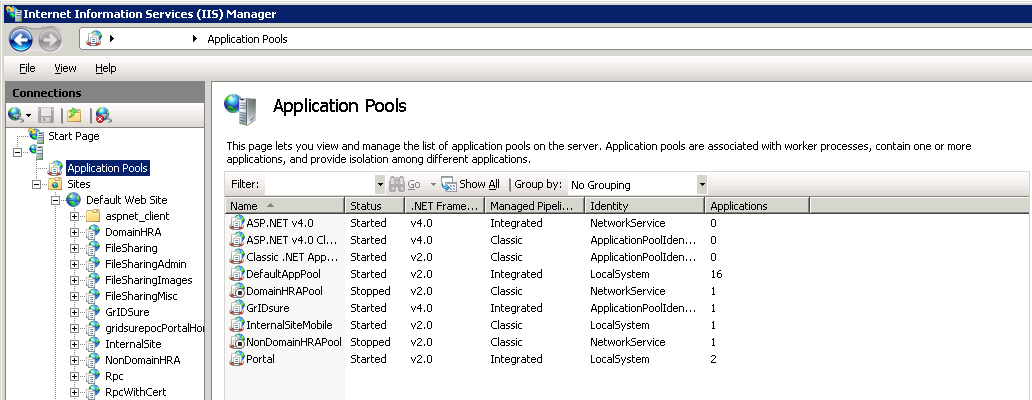Open the Create New Connection globe icon
The height and width of the screenshot is (400, 1032).
tap(16, 116)
